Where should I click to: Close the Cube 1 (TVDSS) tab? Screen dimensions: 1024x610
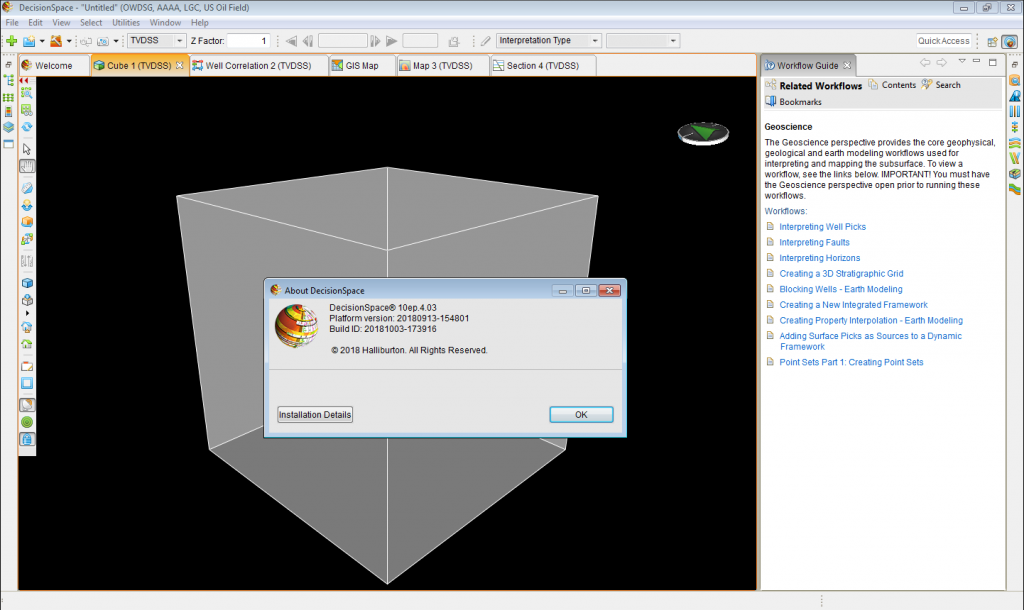pyautogui.click(x=180, y=65)
